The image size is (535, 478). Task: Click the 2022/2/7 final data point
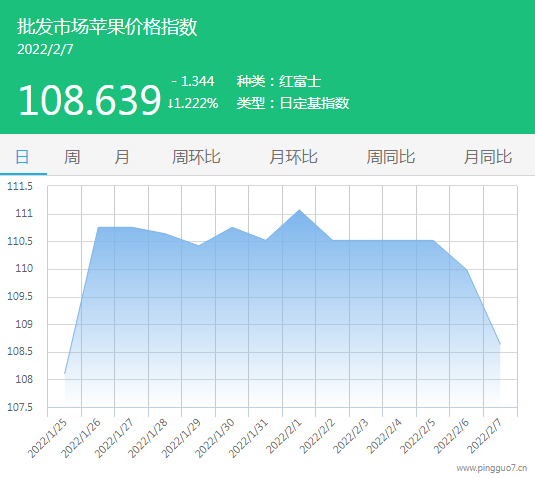pos(500,344)
